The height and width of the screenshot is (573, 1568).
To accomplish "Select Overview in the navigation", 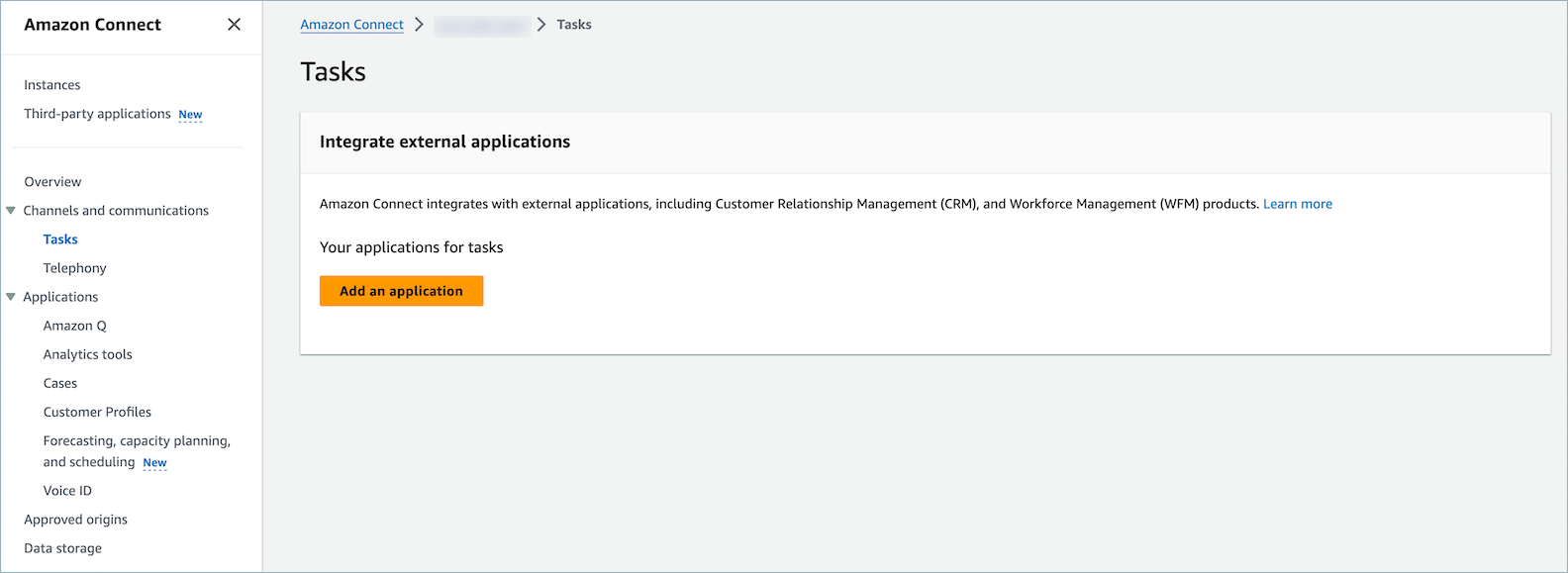I will 52,182.
